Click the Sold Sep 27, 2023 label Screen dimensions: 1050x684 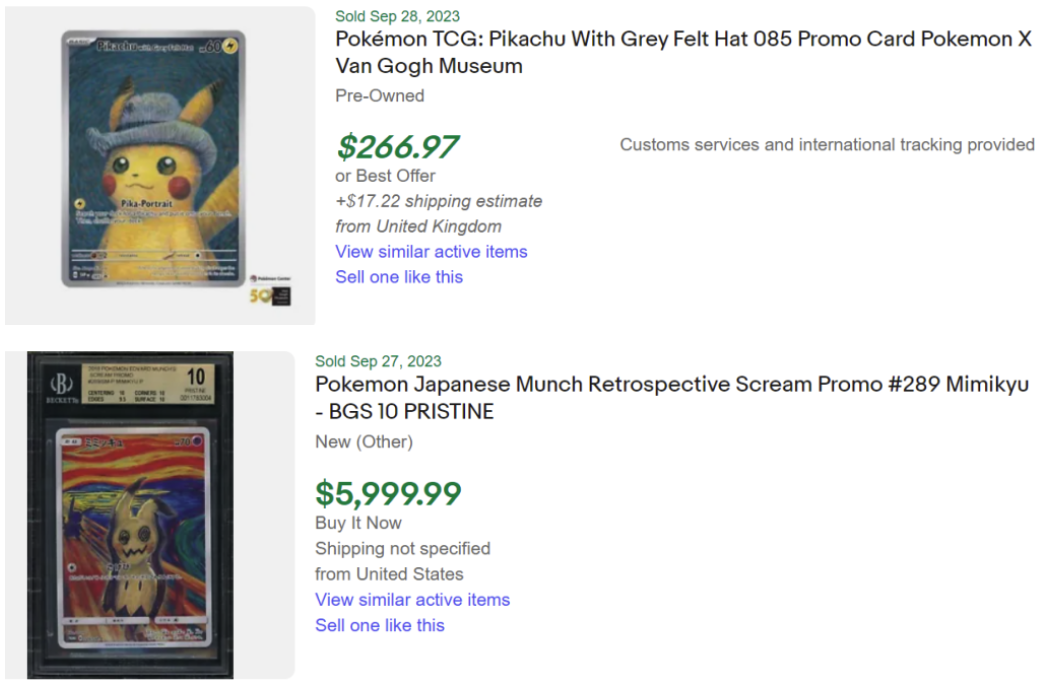point(378,361)
